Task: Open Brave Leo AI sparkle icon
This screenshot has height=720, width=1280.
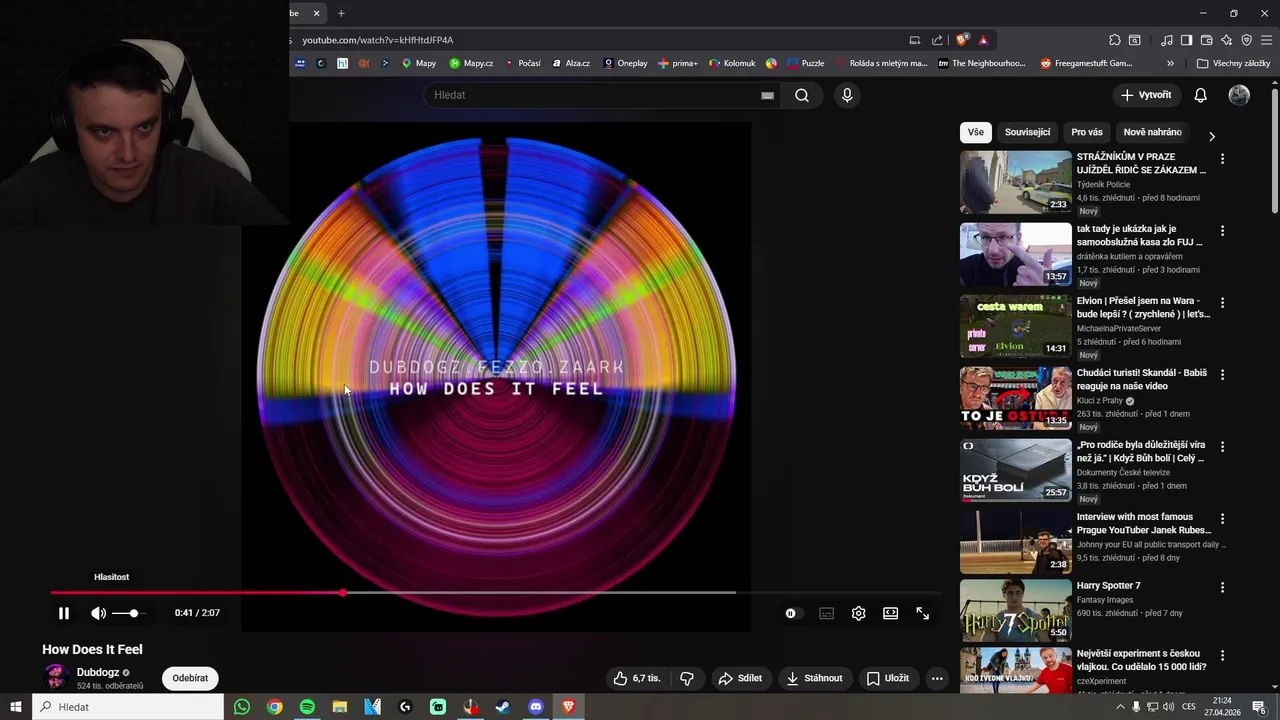Action: tap(1227, 40)
